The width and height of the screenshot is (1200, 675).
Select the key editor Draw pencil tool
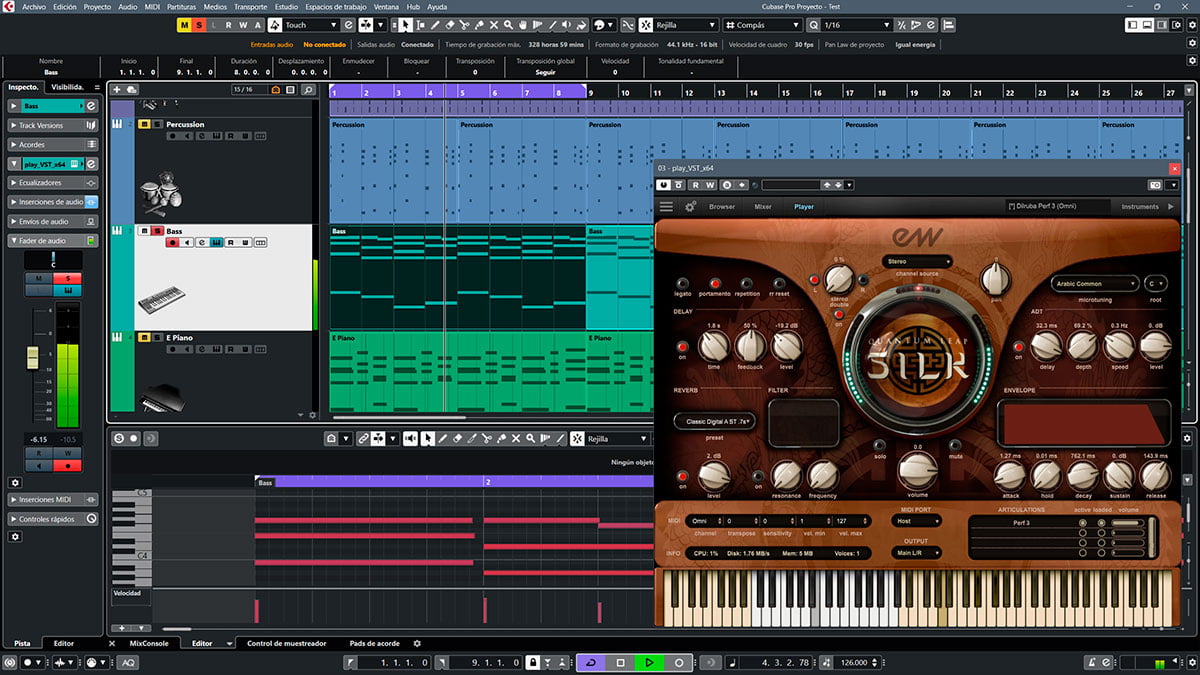click(442, 438)
